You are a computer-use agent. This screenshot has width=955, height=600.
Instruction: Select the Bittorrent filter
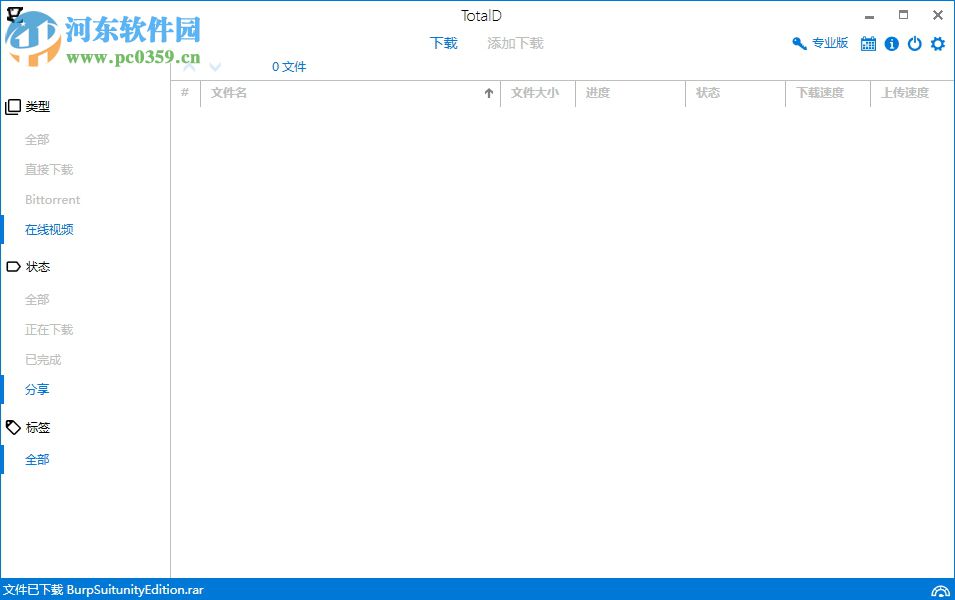coord(51,199)
